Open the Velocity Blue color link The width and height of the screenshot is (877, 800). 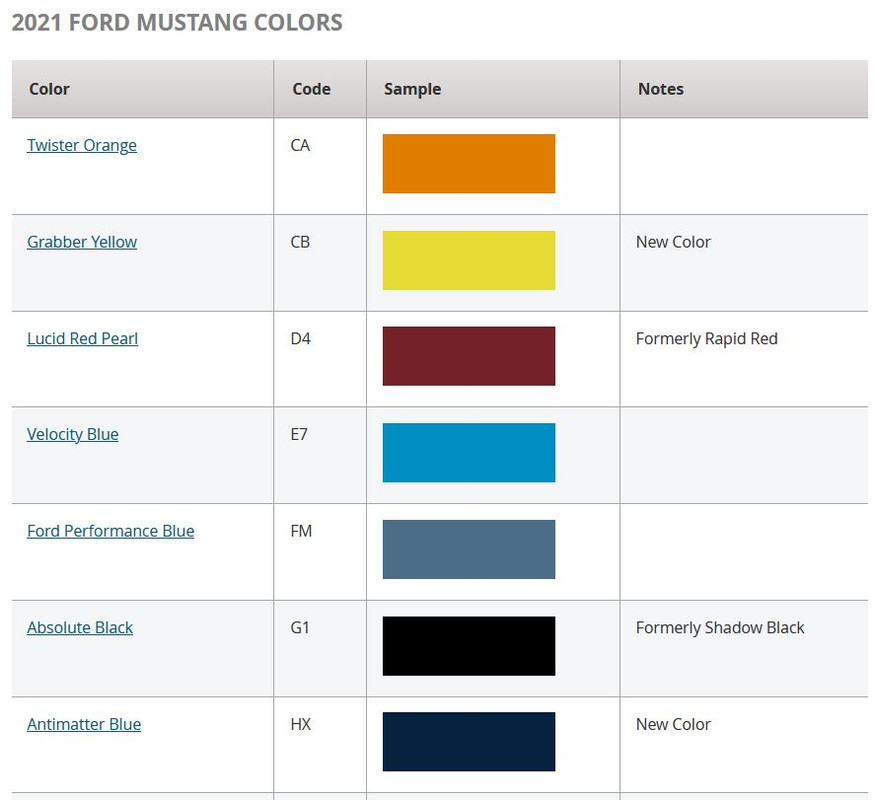point(73,435)
